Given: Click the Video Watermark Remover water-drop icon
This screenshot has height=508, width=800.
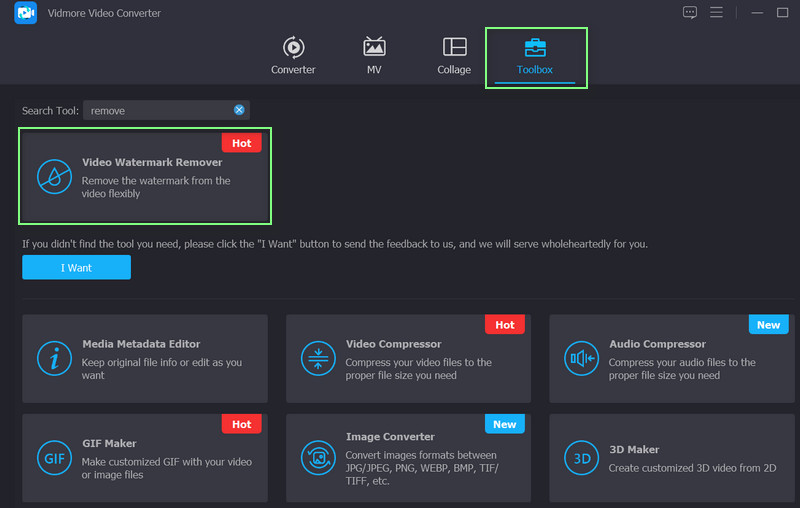Looking at the screenshot, I should [54, 176].
